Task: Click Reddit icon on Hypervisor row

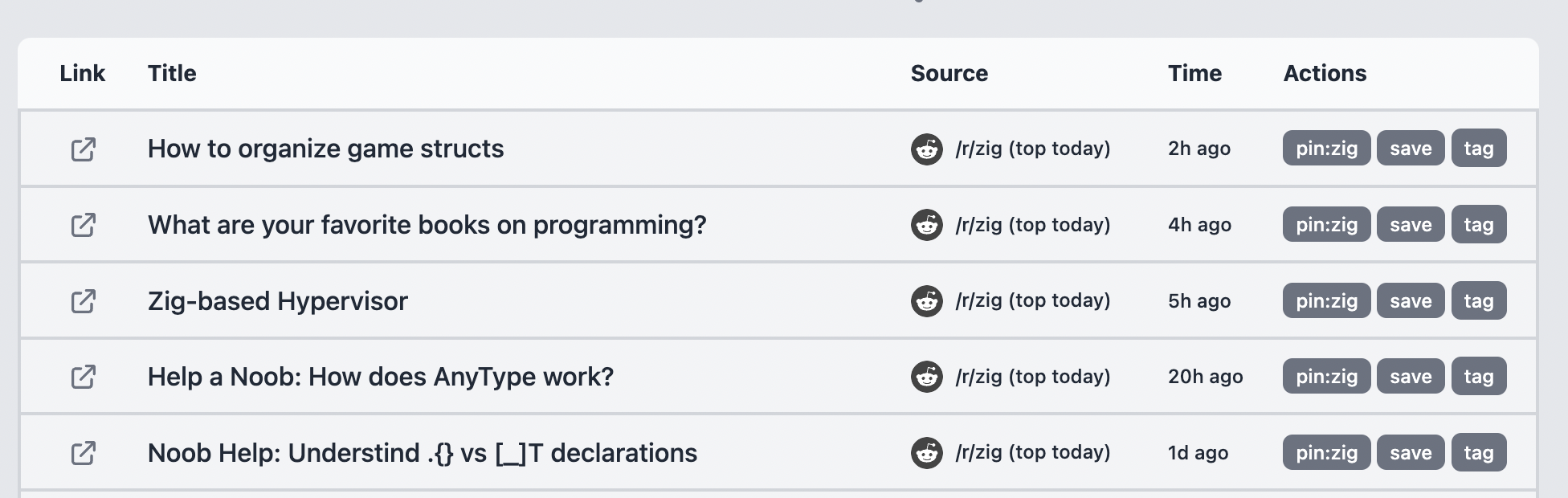Action: [x=926, y=301]
